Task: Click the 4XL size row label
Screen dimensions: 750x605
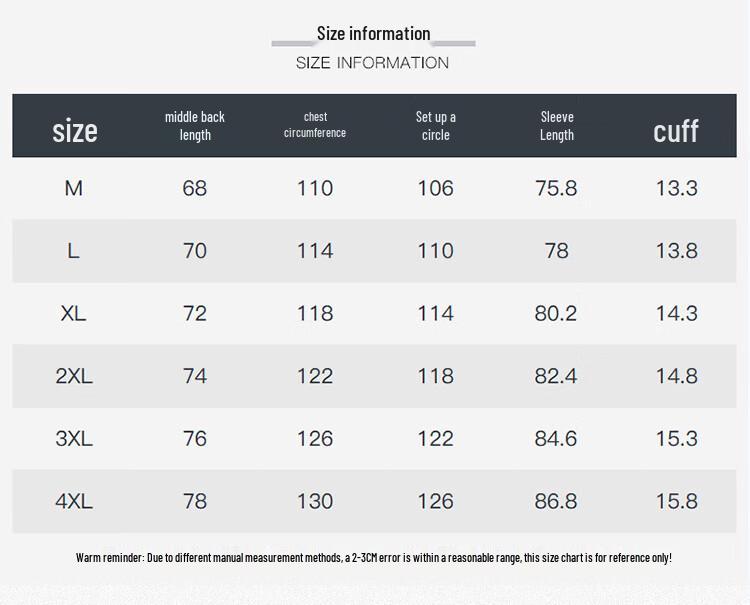Action: (x=73, y=501)
